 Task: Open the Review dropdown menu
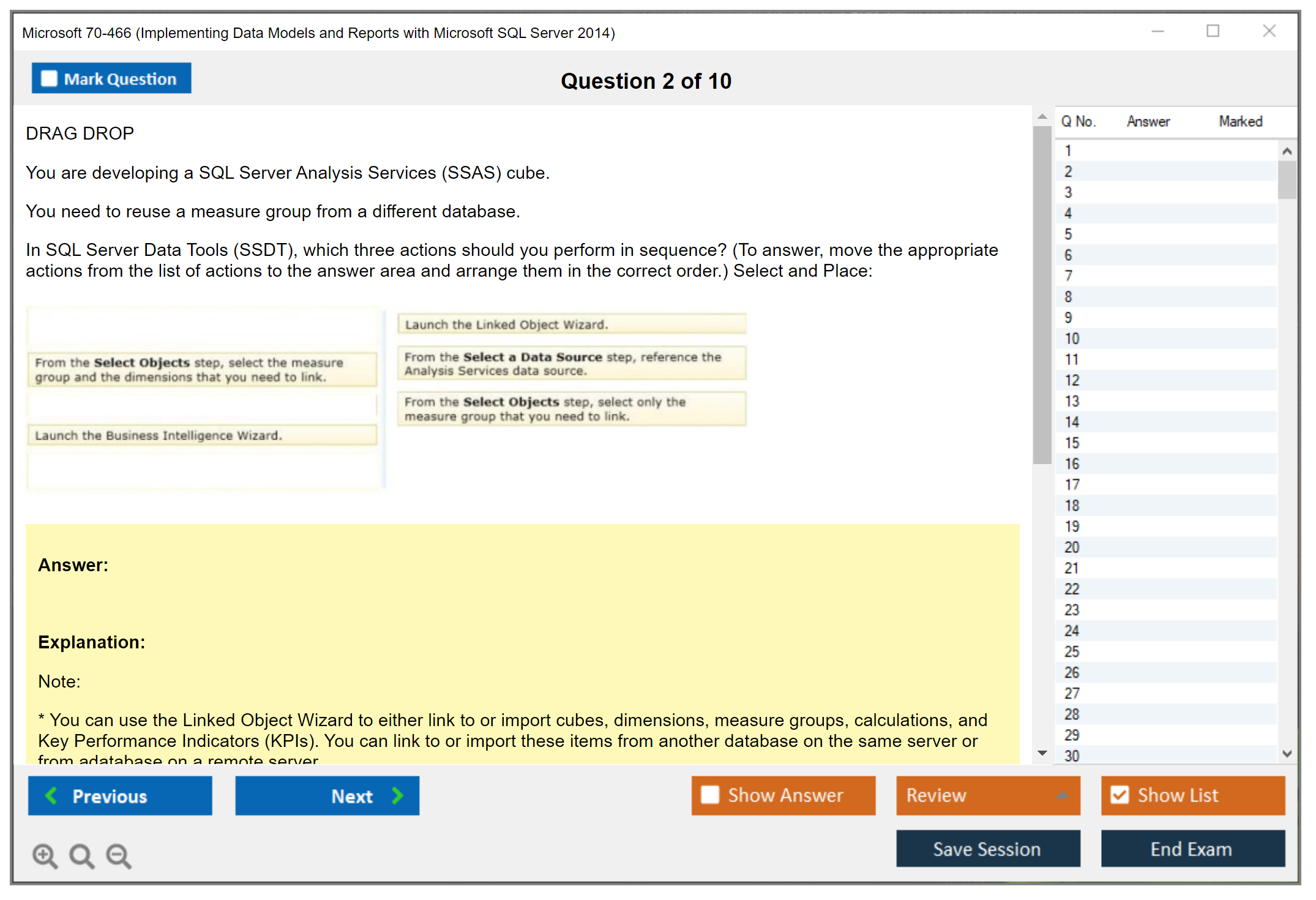coord(1062,795)
